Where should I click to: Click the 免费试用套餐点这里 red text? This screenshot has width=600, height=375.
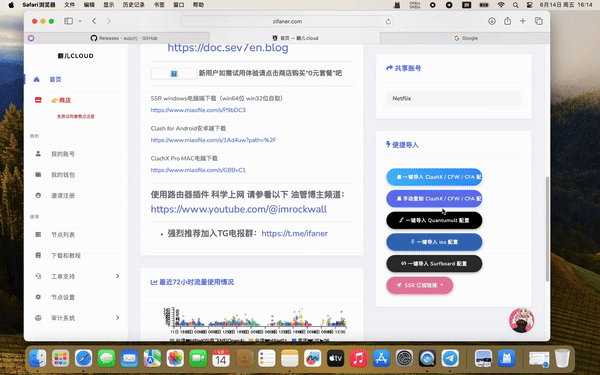pyautogui.click(x=76, y=116)
